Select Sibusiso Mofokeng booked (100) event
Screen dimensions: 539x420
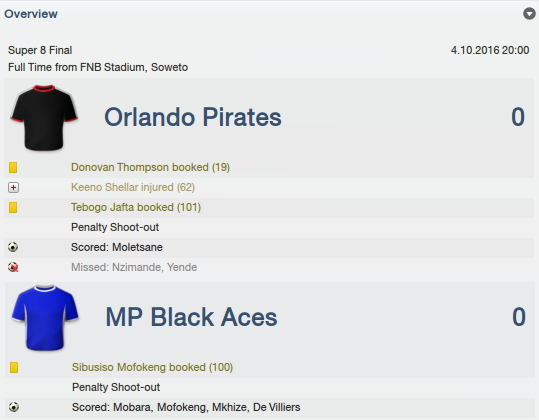[152, 367]
